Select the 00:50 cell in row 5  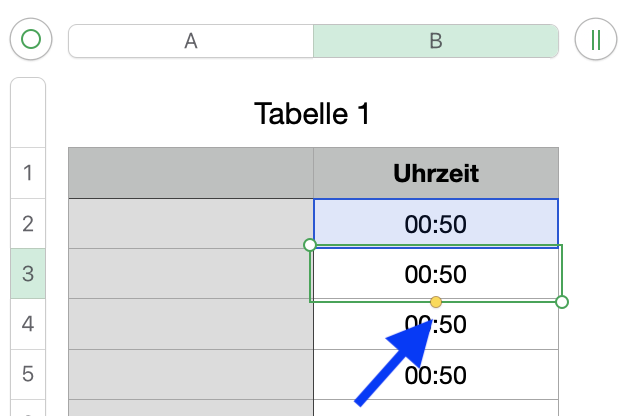(436, 375)
